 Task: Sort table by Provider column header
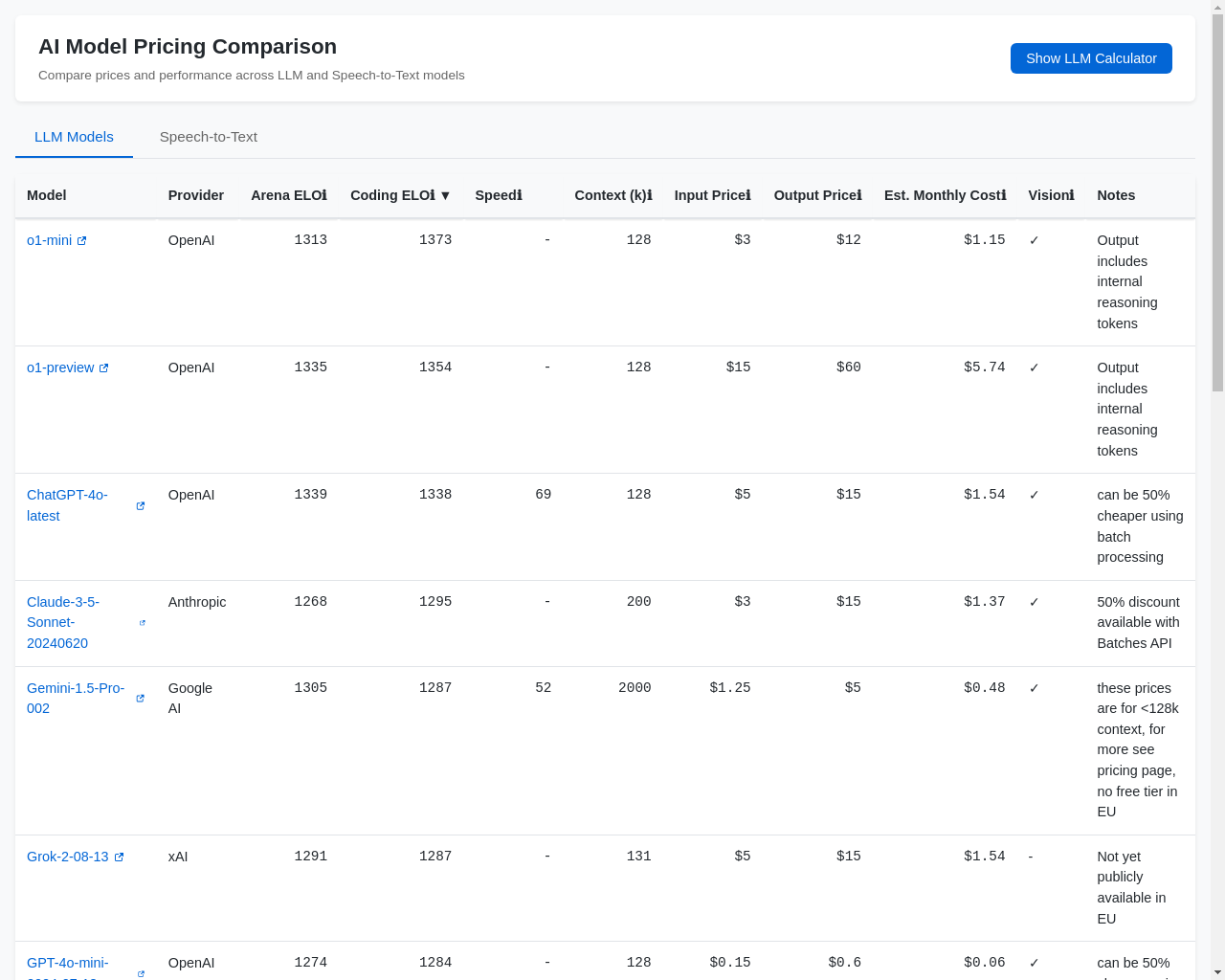click(196, 195)
